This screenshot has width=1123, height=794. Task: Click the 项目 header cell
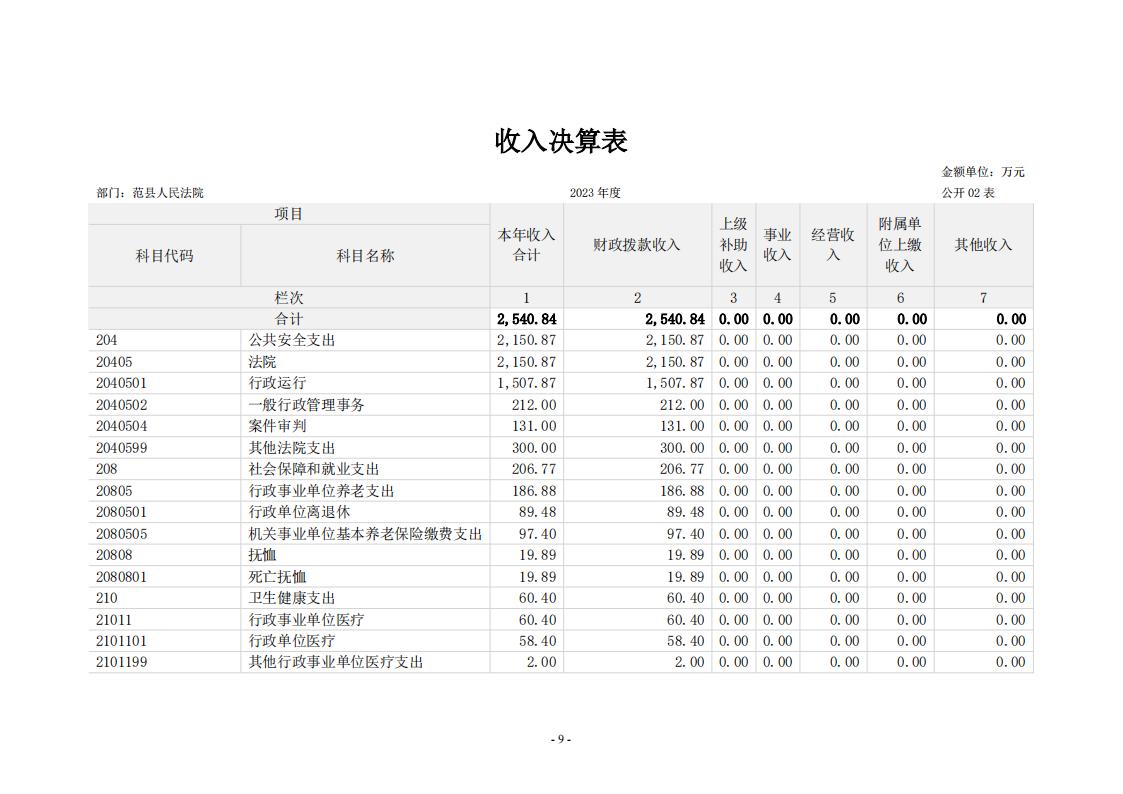[x=289, y=214]
